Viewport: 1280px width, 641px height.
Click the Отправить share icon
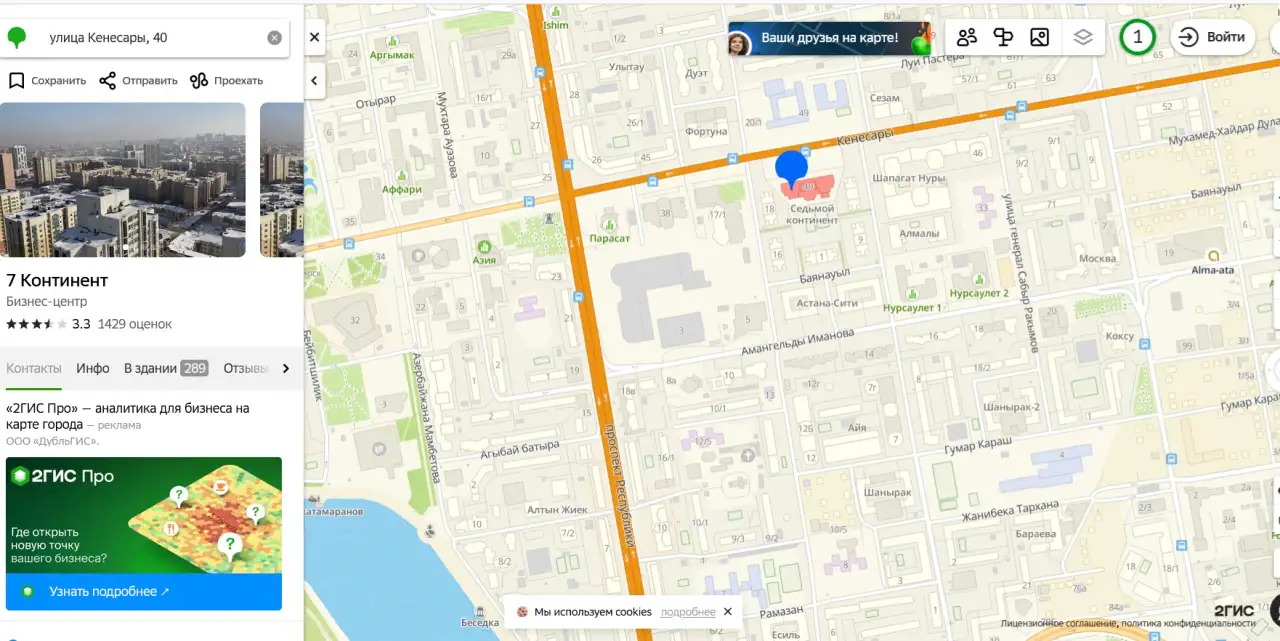pos(107,80)
